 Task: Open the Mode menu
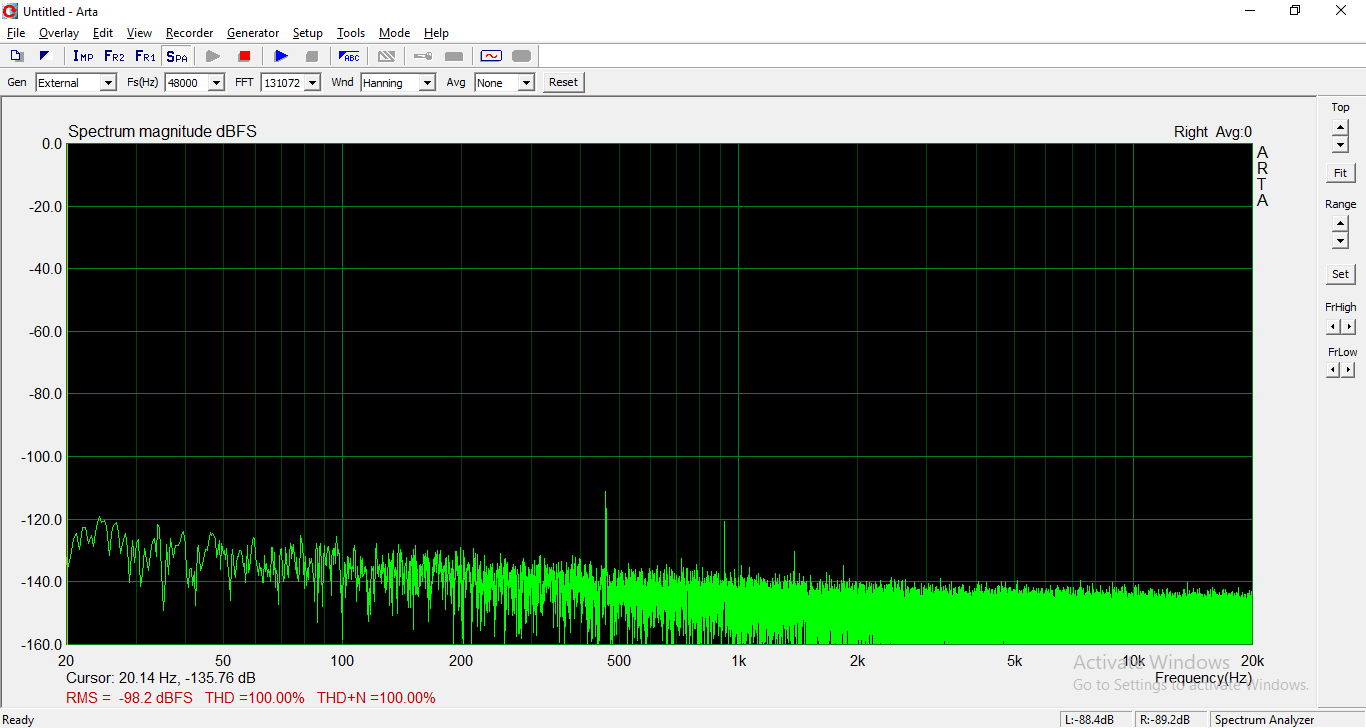(394, 33)
